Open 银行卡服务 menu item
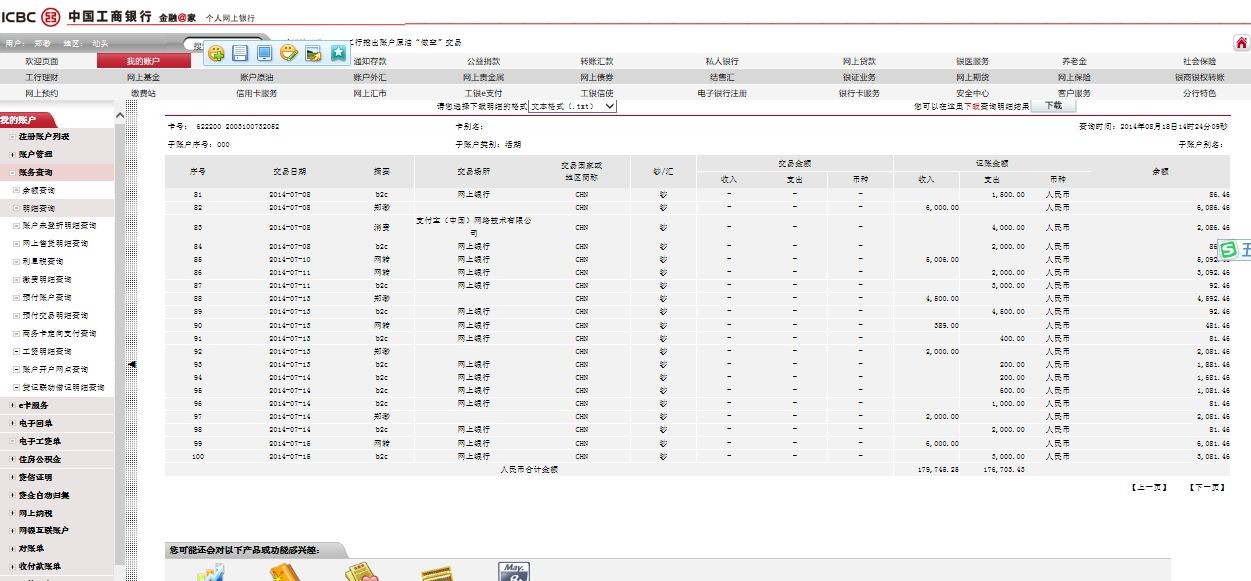1251x581 pixels. pos(859,93)
